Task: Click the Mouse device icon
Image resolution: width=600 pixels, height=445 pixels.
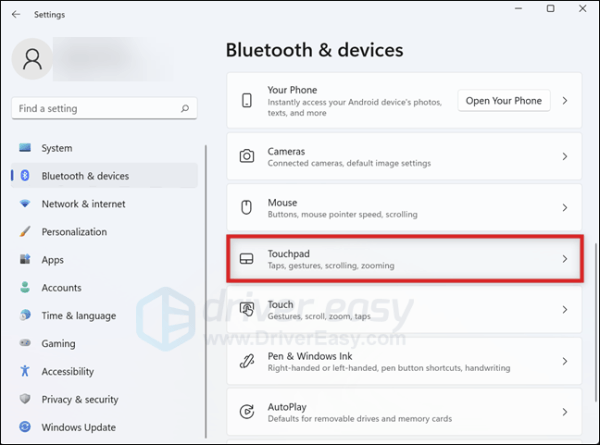Action: tap(246, 207)
